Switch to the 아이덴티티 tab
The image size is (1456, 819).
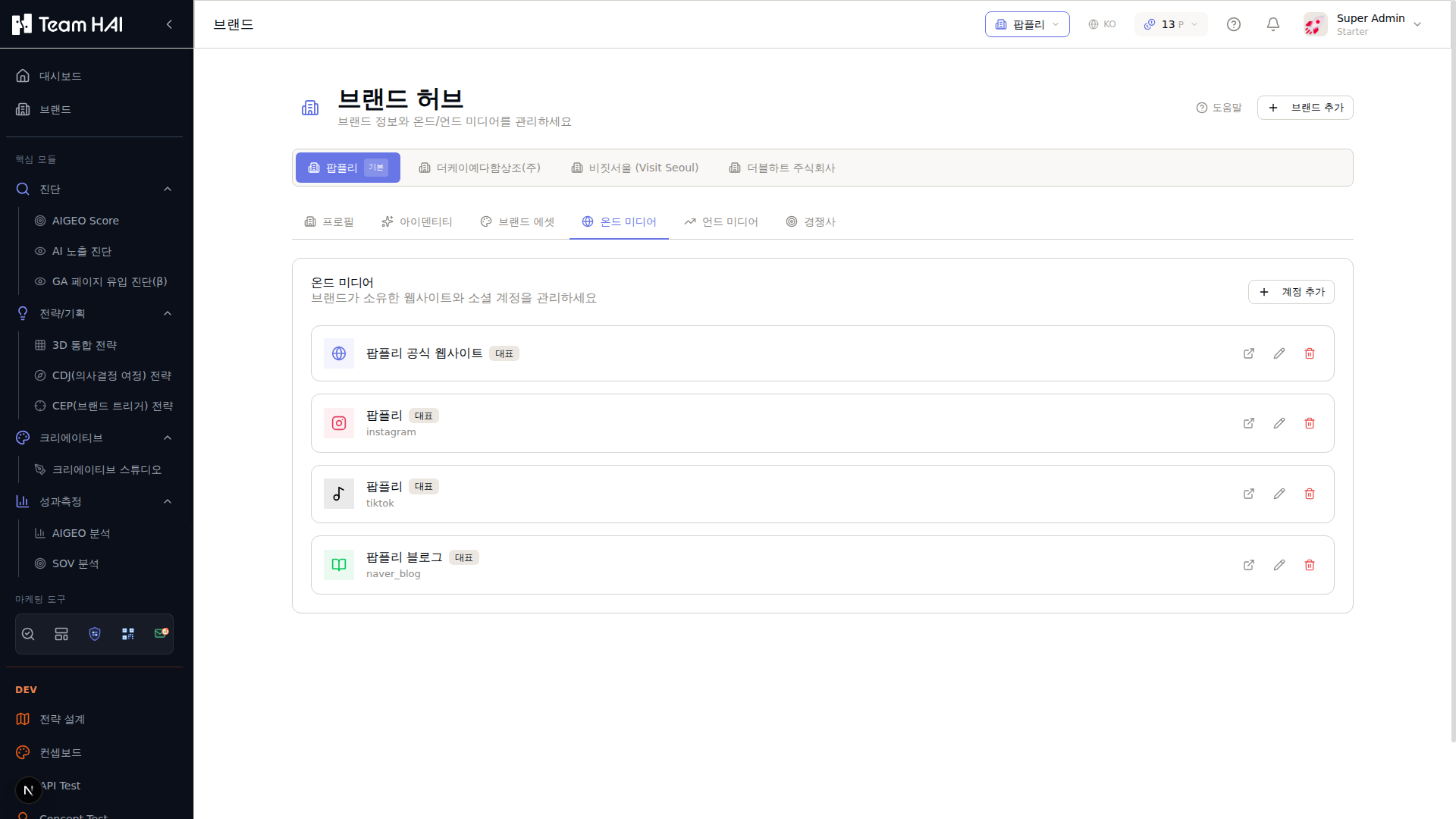(x=416, y=221)
